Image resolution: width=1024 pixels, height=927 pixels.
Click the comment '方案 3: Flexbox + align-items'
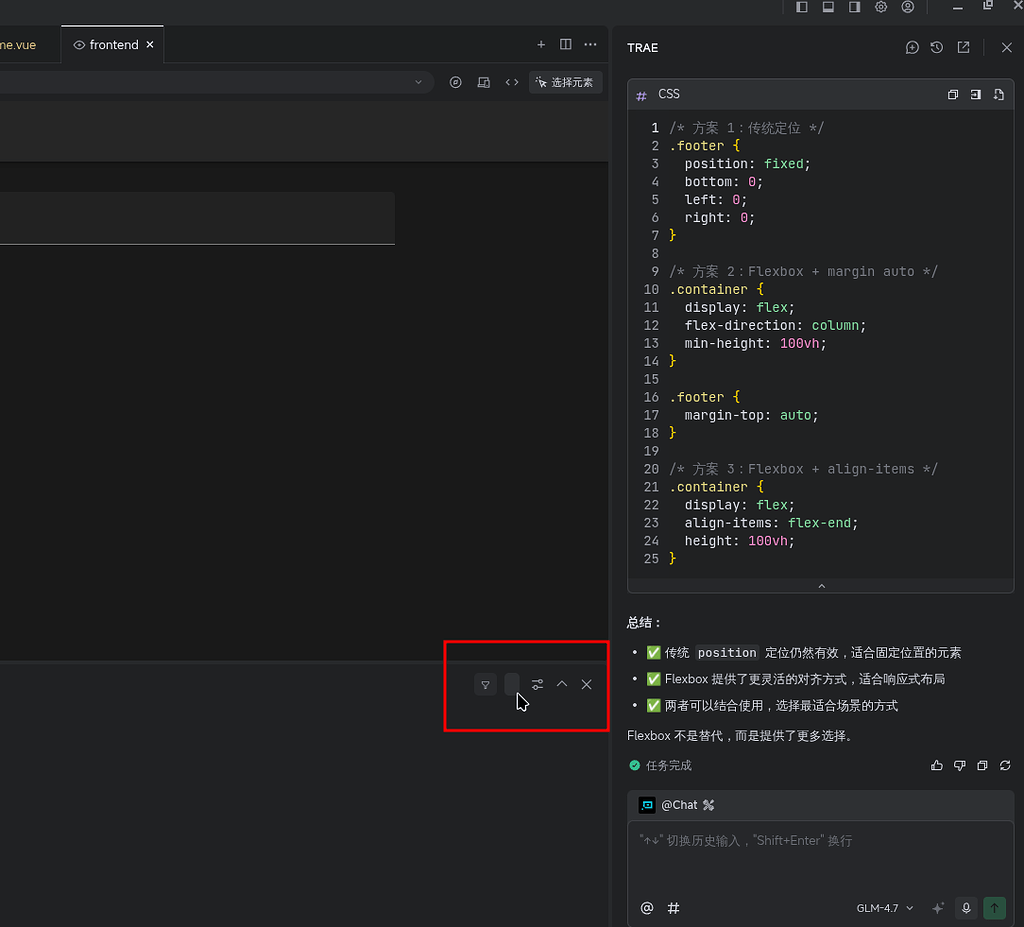[x=803, y=469]
